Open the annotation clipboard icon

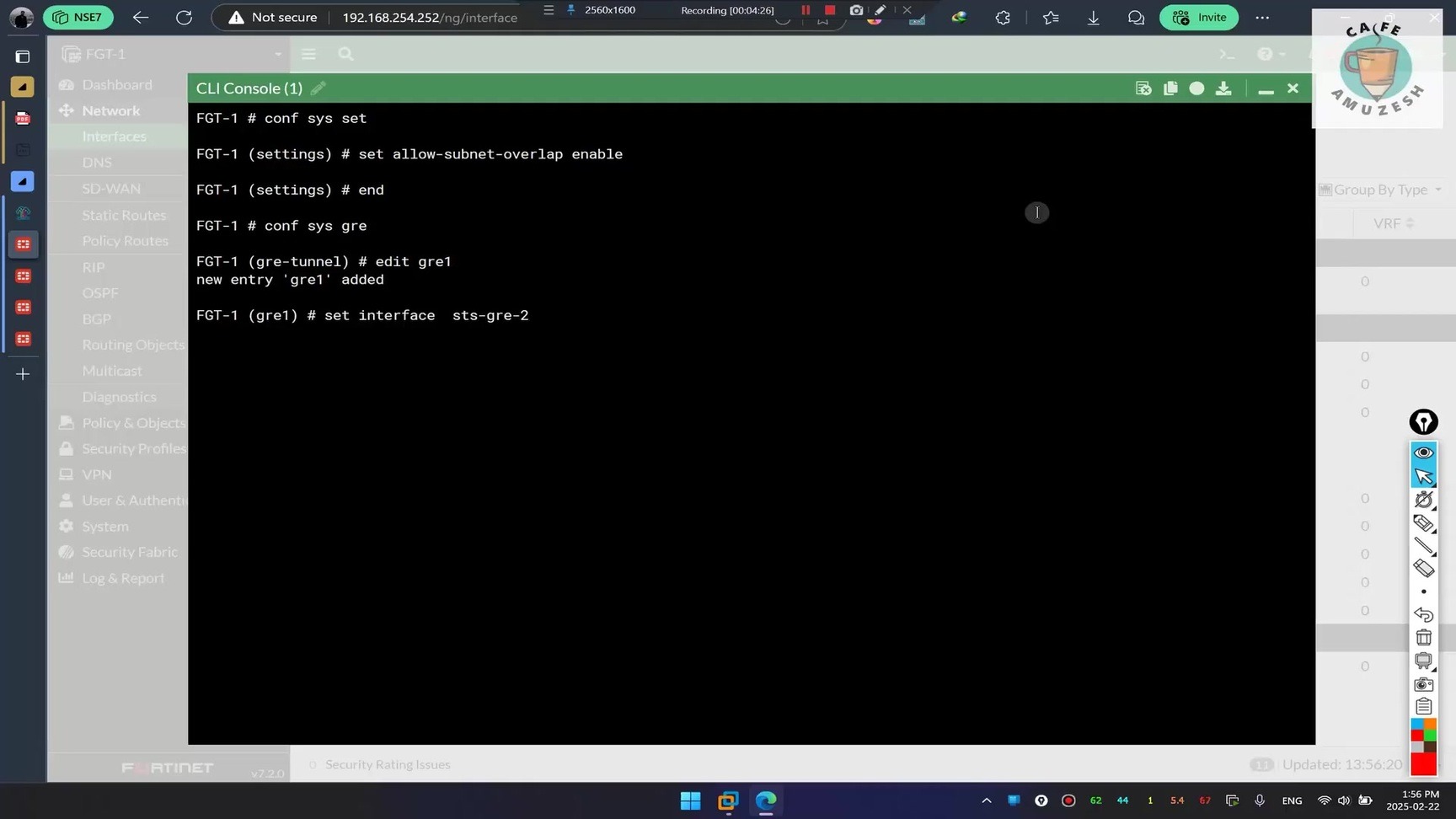click(x=1424, y=706)
